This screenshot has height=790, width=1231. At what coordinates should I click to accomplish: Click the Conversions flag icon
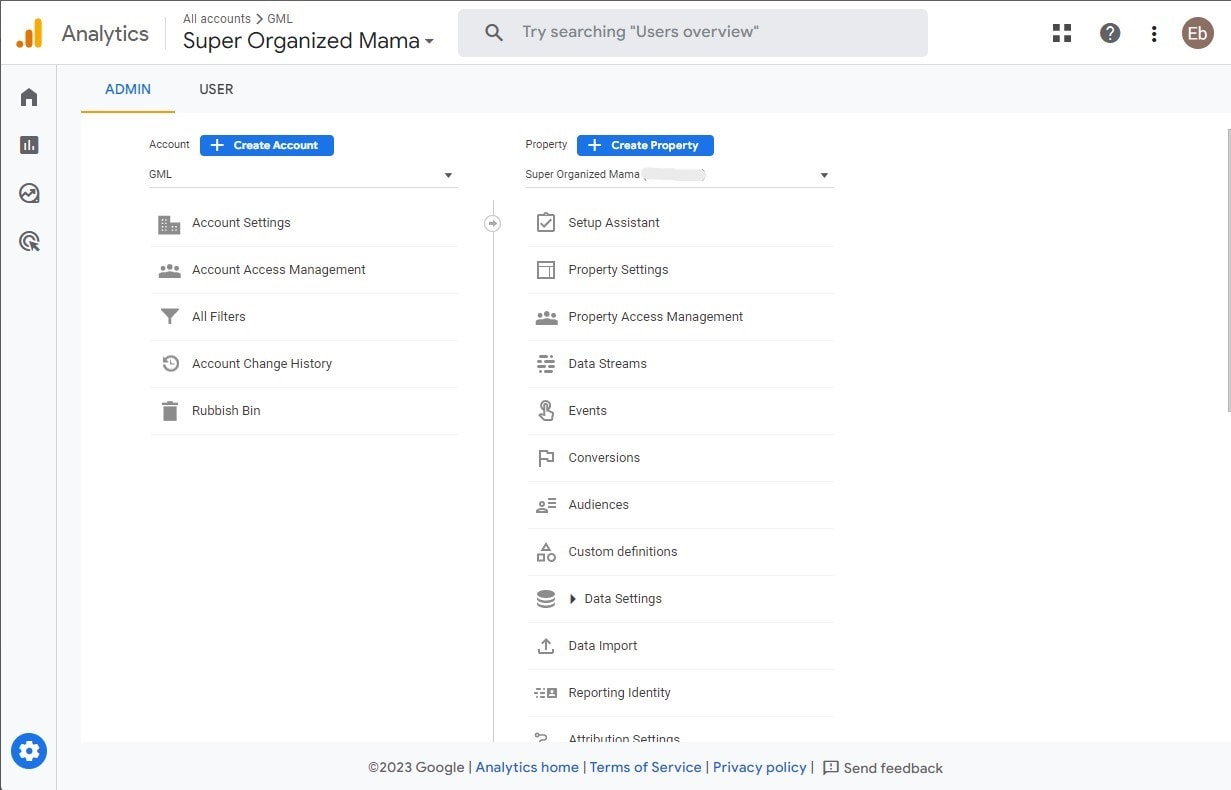(x=546, y=458)
